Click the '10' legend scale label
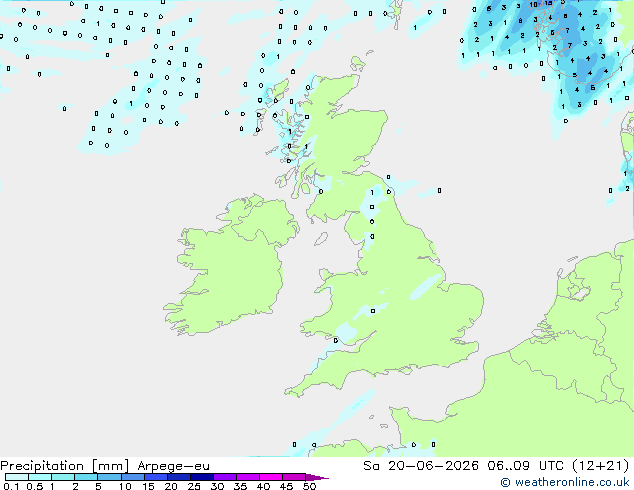Screen dimensions: 634x490 coord(125,486)
